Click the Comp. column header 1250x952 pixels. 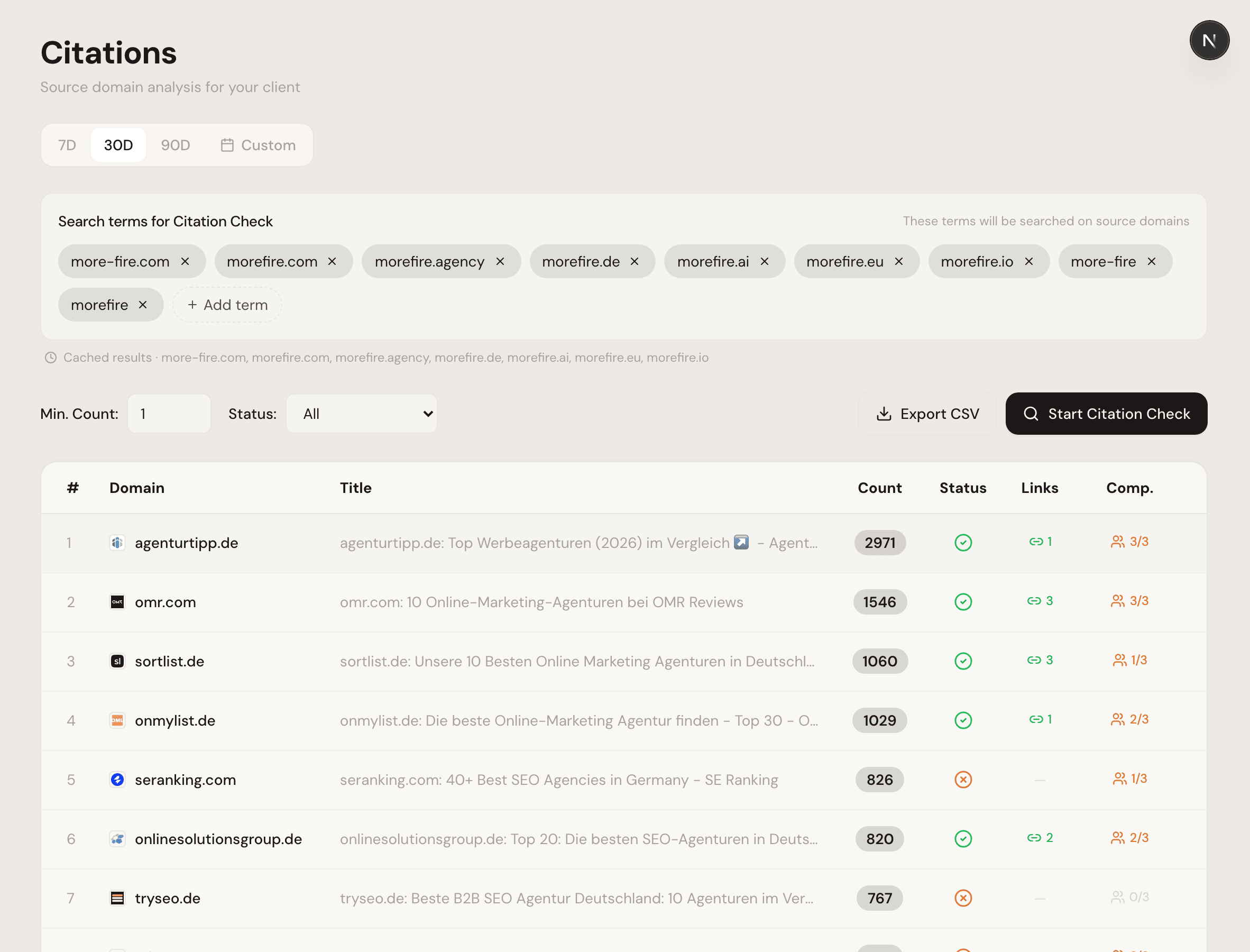pos(1129,488)
